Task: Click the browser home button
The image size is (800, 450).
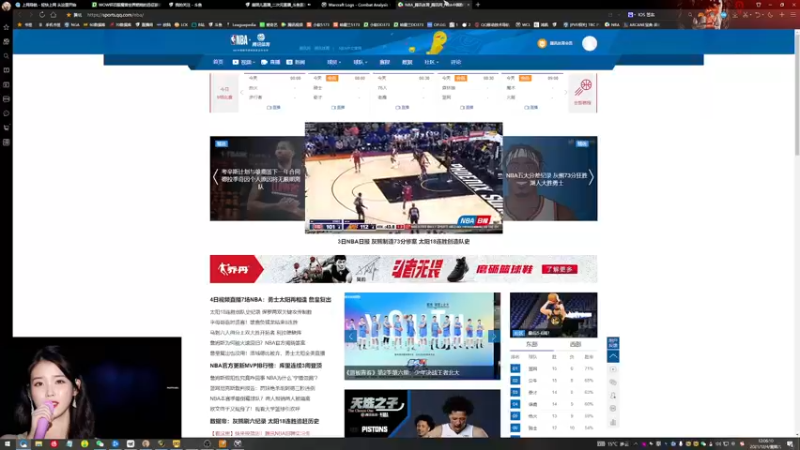Action: pyautogui.click(x=53, y=15)
